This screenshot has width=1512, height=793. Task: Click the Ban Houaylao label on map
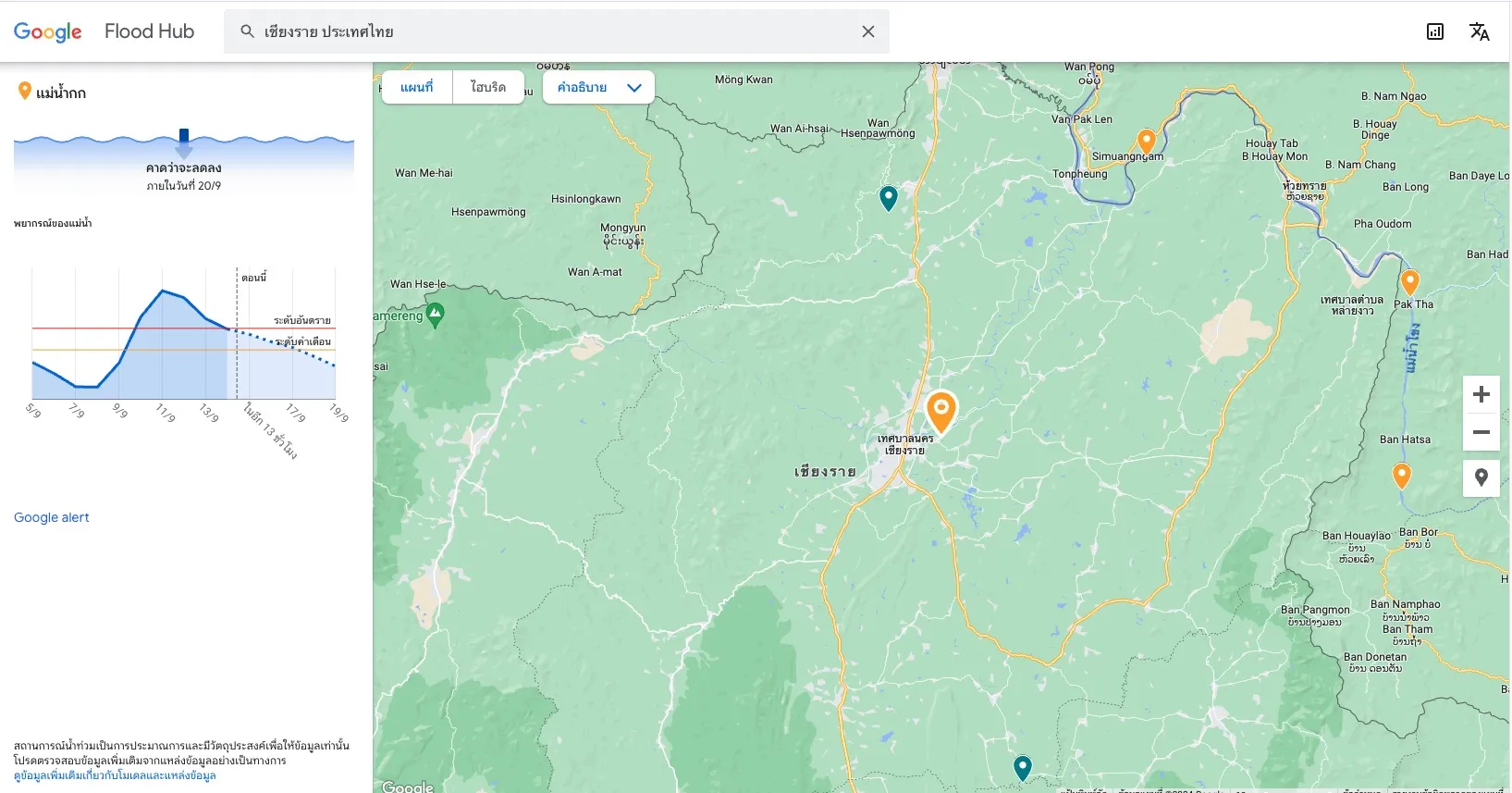pyautogui.click(x=1357, y=536)
